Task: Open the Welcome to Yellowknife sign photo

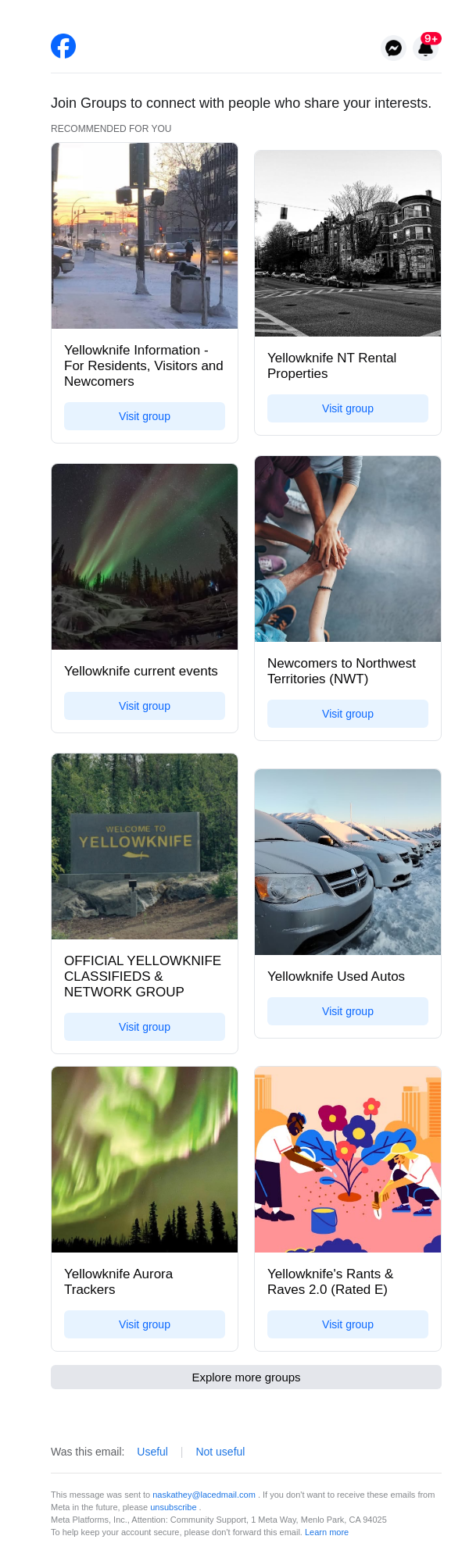Action: (145, 846)
